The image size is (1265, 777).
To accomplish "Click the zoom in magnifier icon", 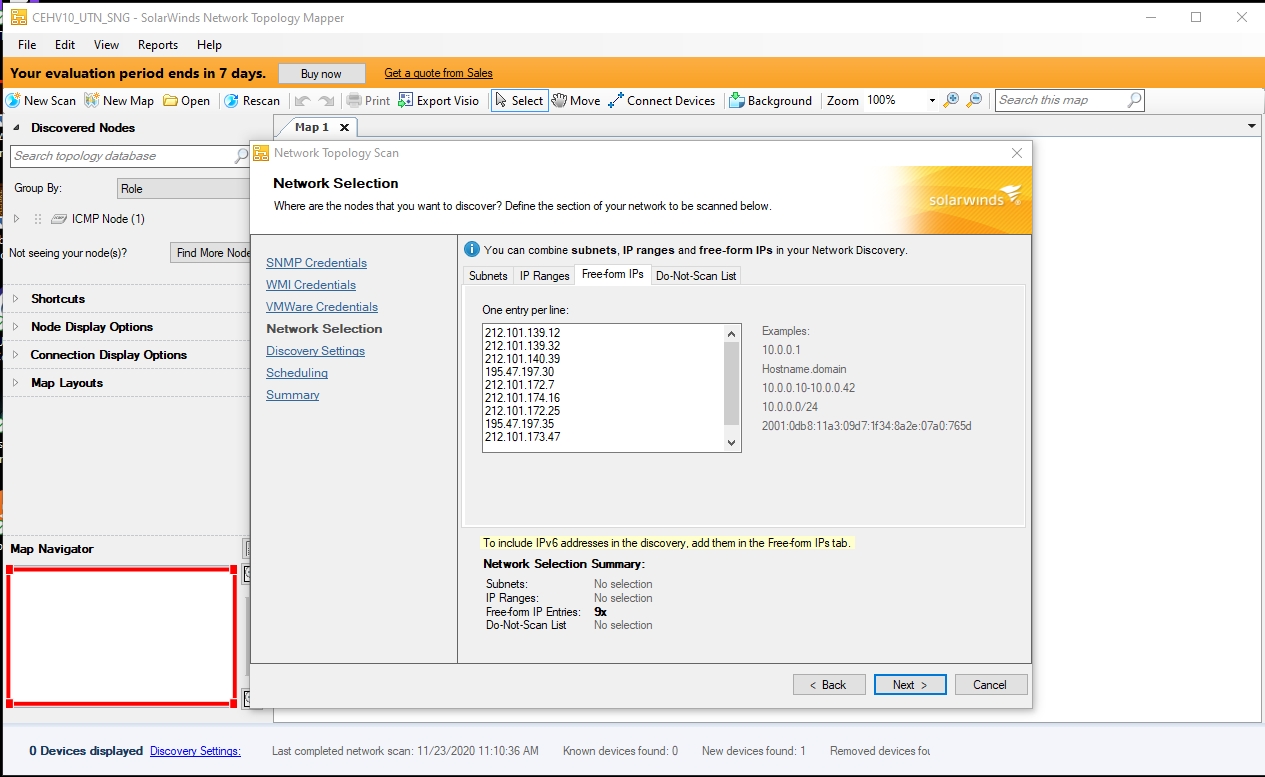I will click(951, 100).
